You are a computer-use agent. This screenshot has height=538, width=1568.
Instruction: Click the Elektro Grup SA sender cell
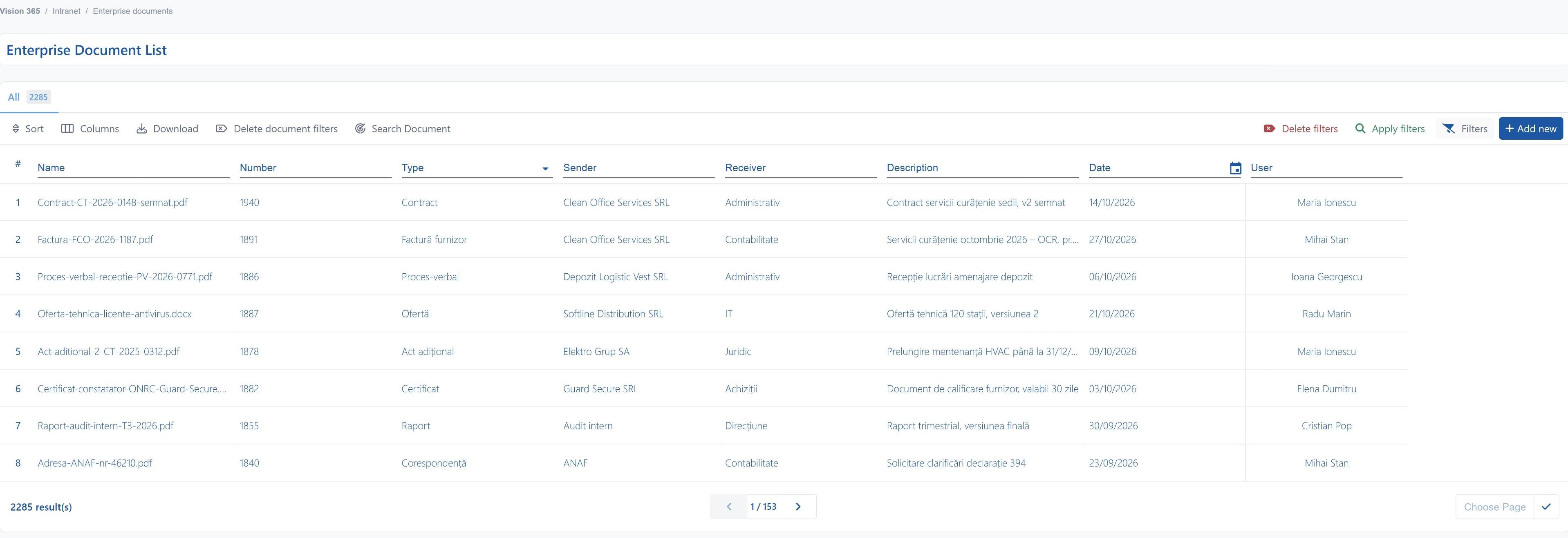click(596, 351)
